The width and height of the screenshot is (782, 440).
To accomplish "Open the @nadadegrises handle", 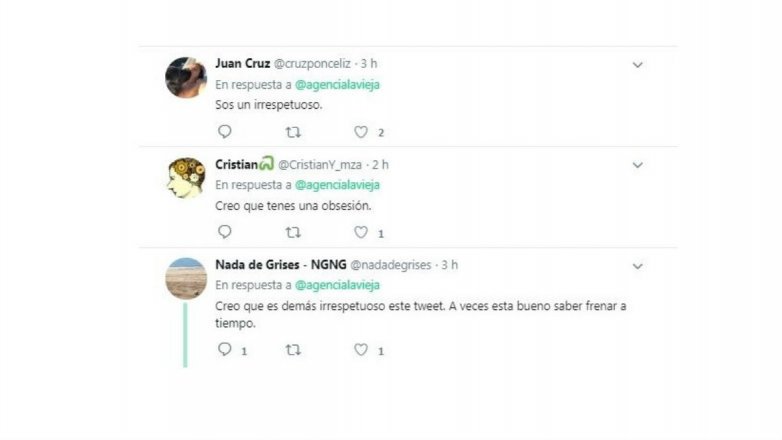I will point(391,264).
